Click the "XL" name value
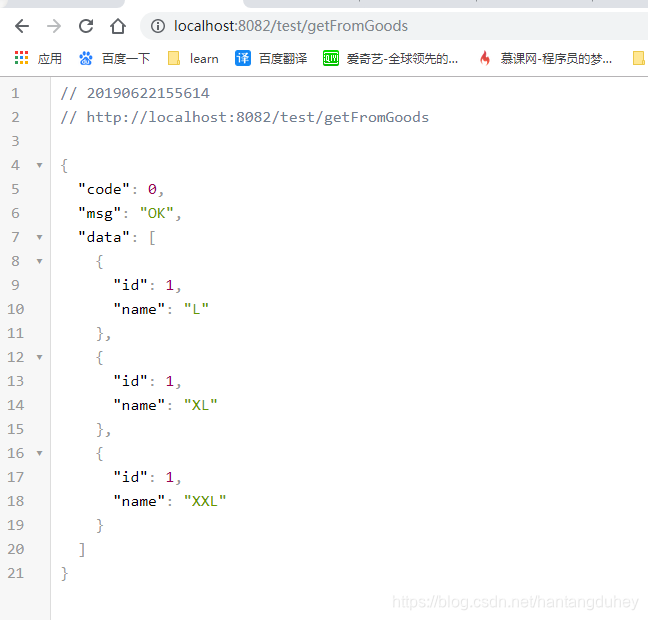648x620 pixels. pyautogui.click(x=200, y=405)
